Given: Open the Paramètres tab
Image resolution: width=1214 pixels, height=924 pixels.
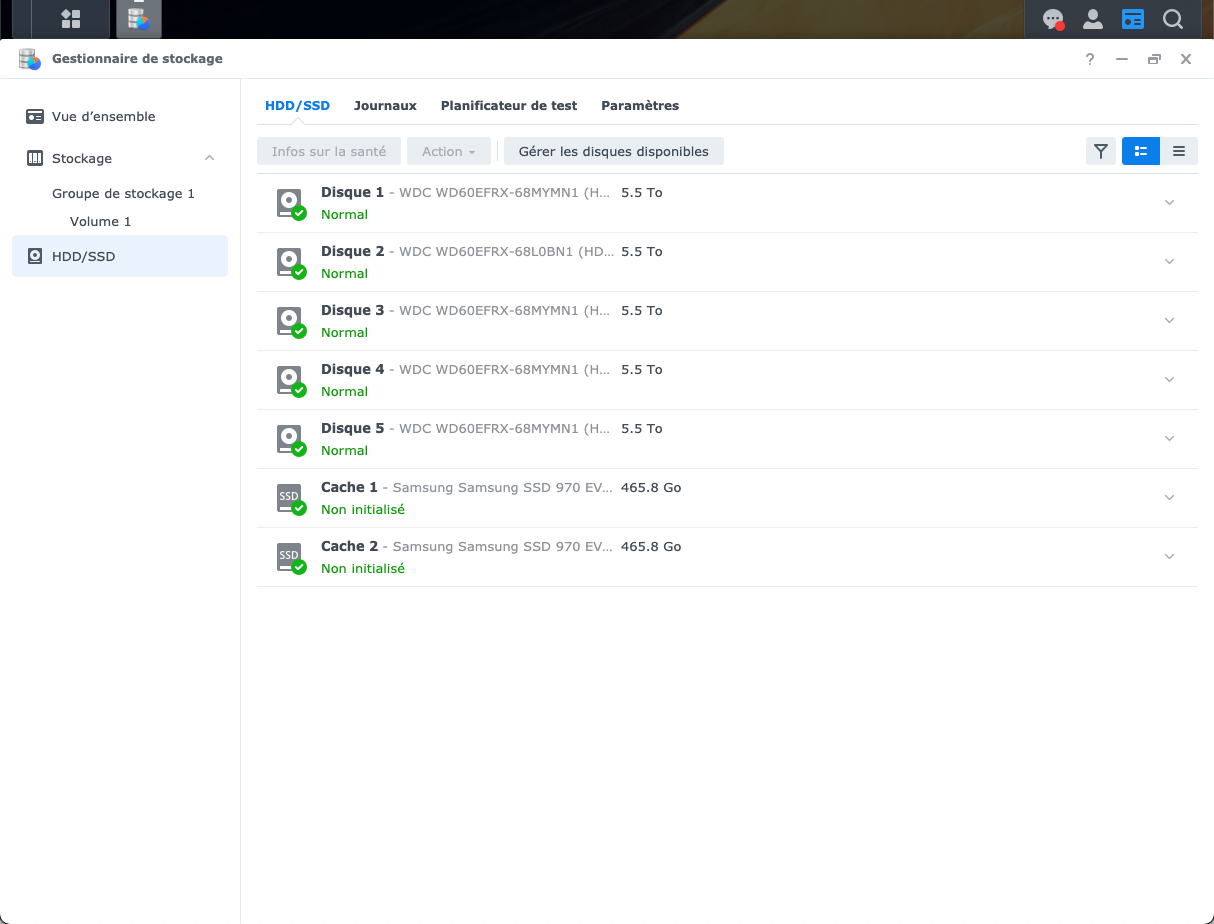Looking at the screenshot, I should tap(639, 105).
